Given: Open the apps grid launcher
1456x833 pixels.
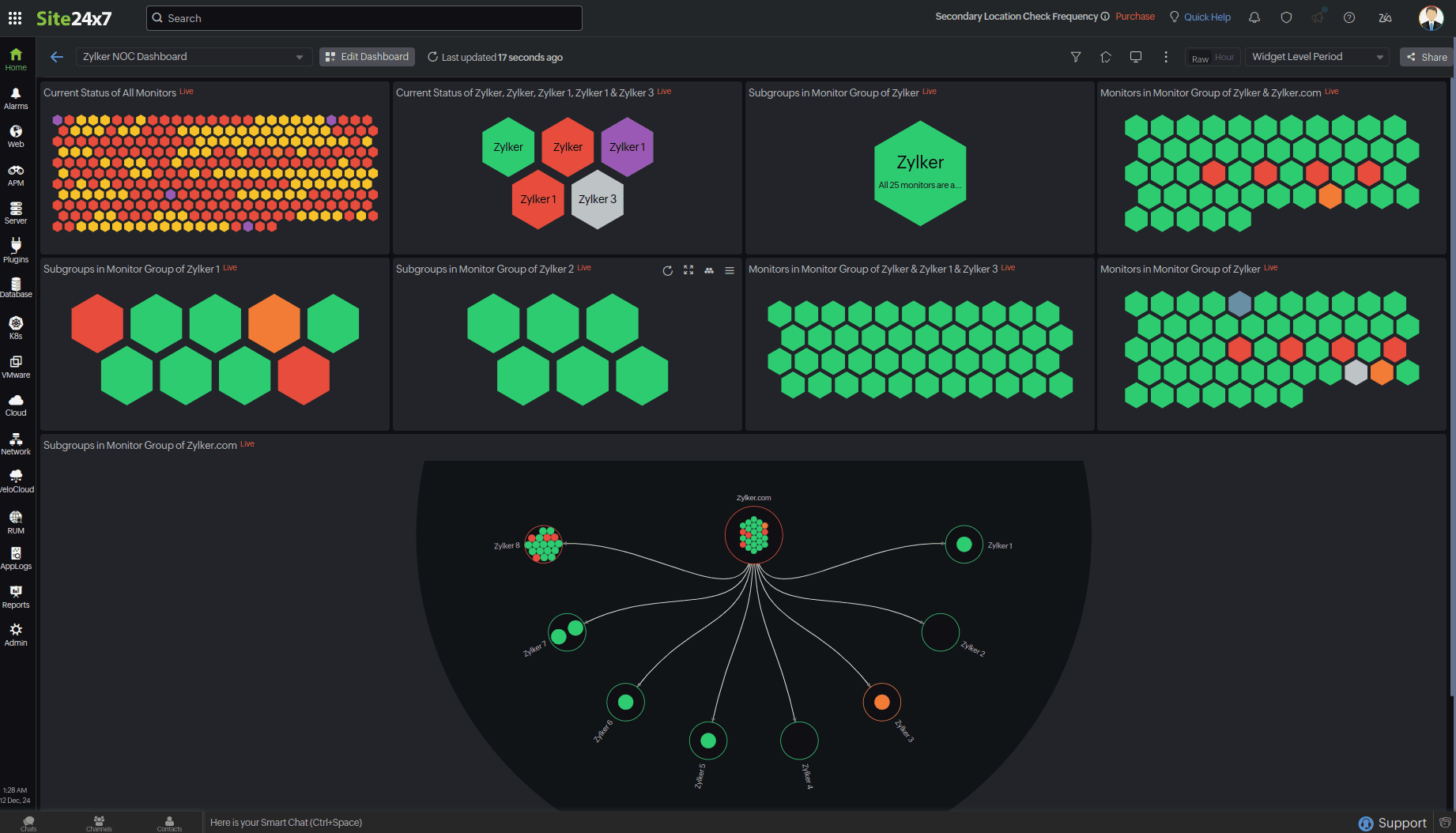Looking at the screenshot, I should (x=14, y=17).
